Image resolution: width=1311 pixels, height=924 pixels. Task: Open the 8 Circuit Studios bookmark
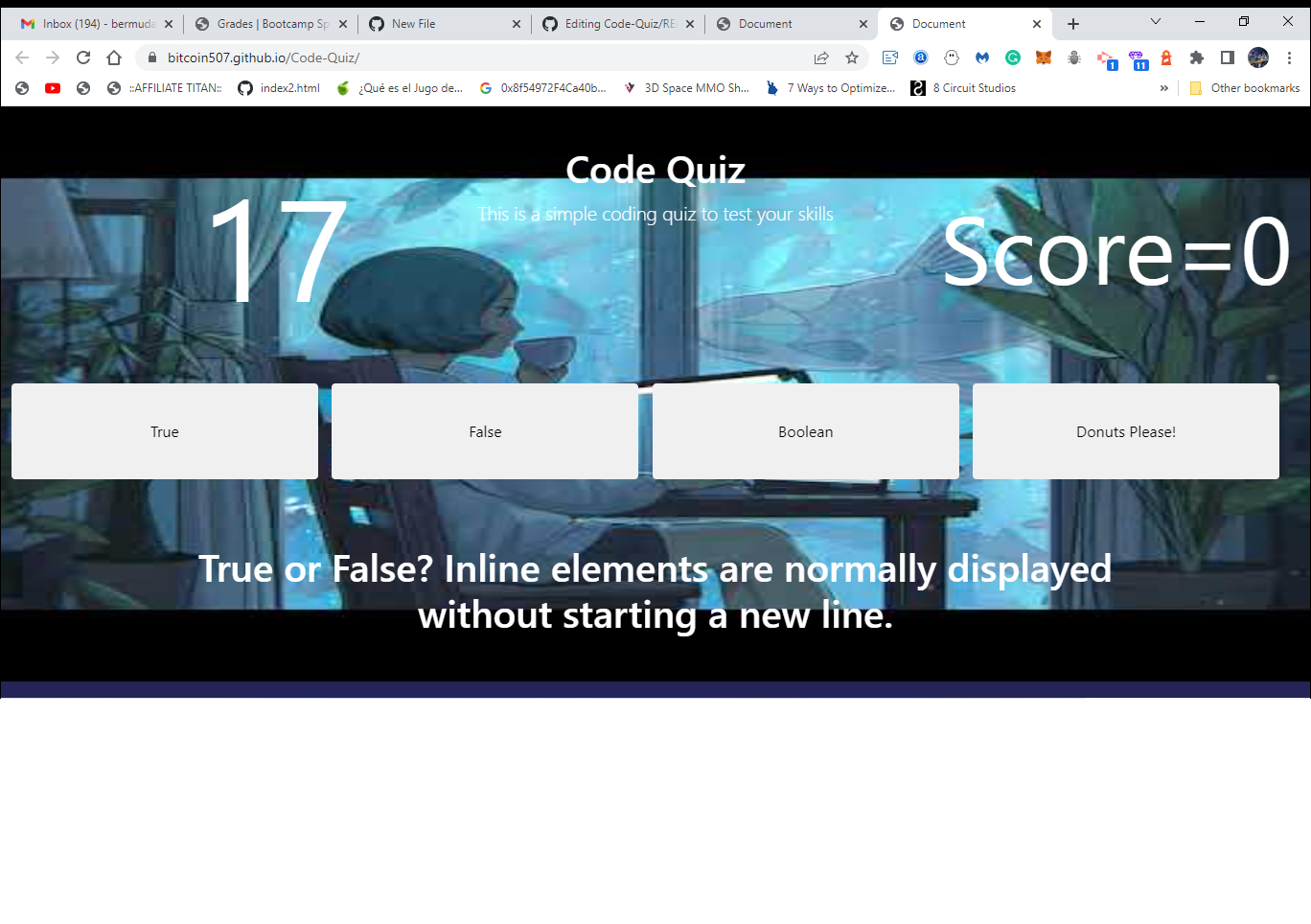click(963, 88)
